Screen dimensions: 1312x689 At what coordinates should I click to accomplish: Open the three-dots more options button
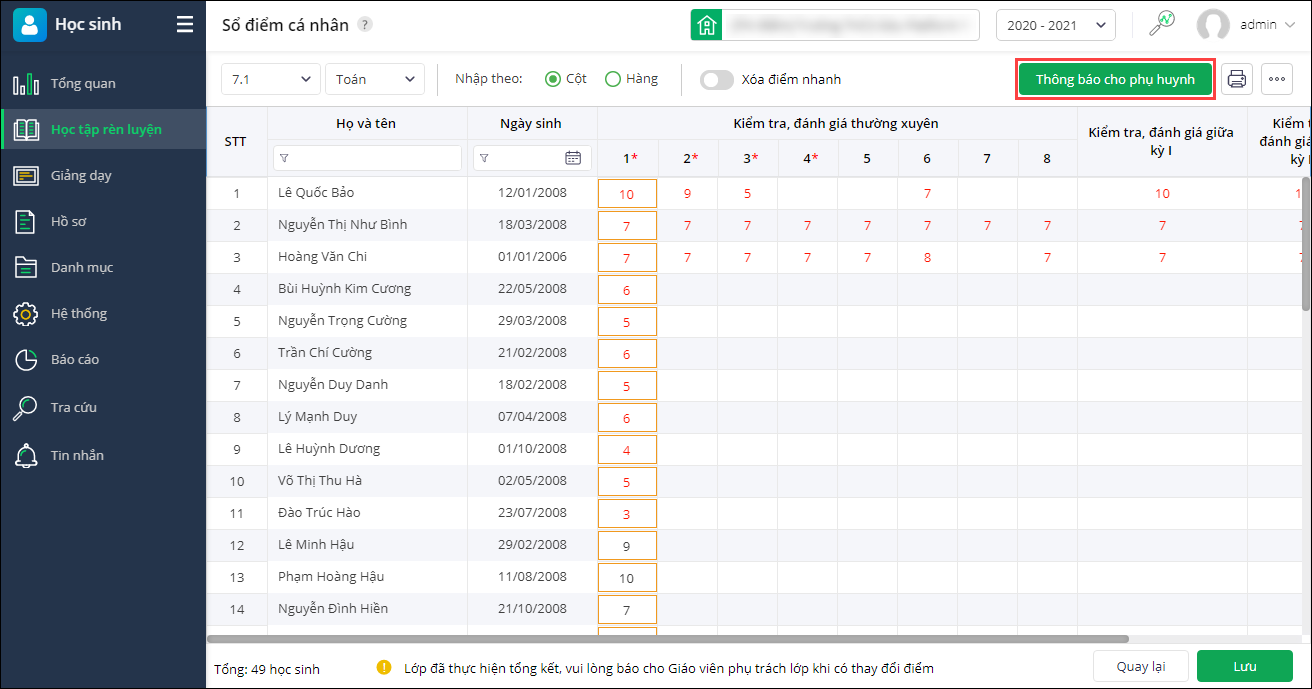click(x=1276, y=80)
